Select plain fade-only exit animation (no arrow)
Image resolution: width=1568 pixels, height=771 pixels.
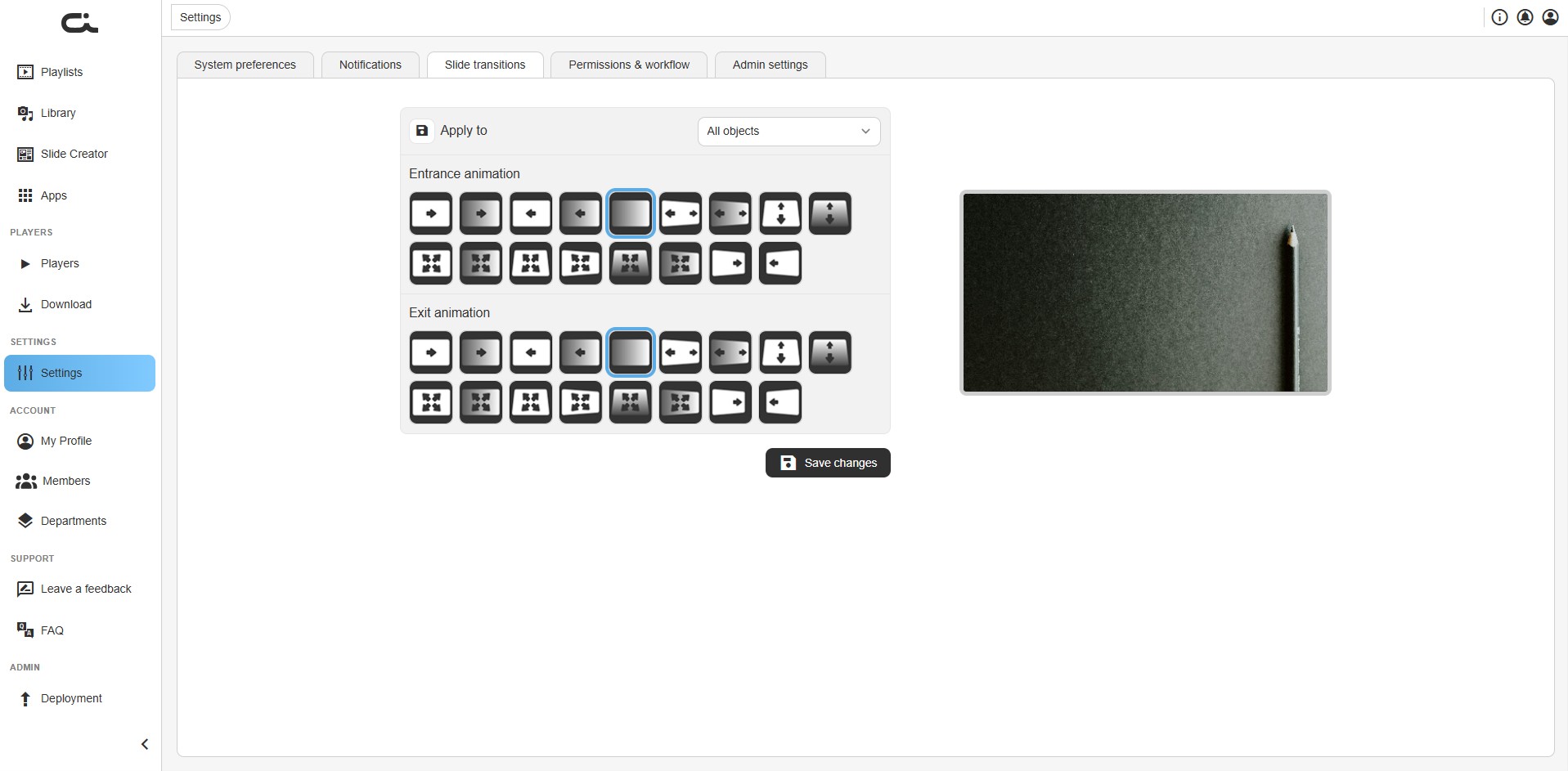(x=631, y=352)
